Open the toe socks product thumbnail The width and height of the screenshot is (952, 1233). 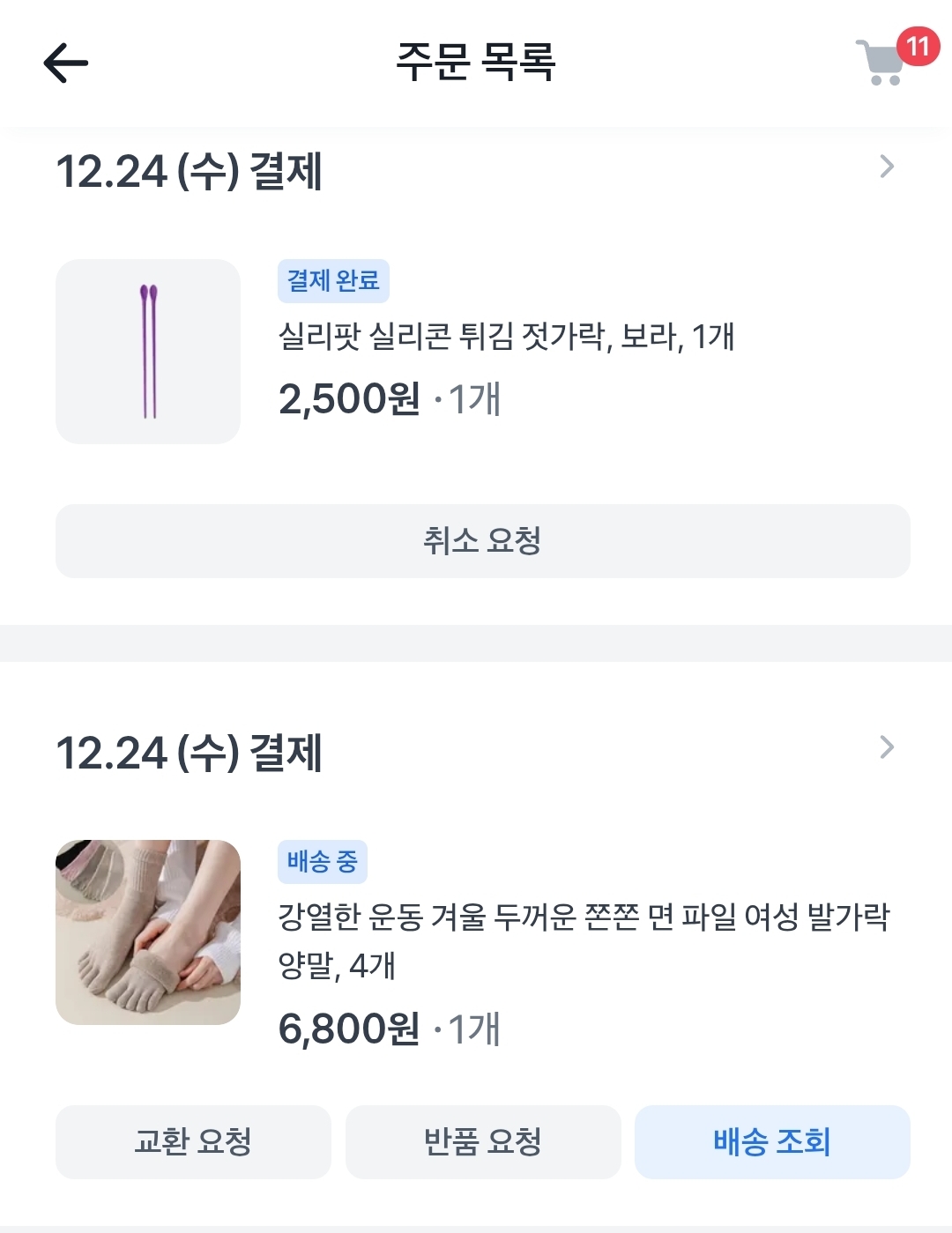click(x=148, y=932)
